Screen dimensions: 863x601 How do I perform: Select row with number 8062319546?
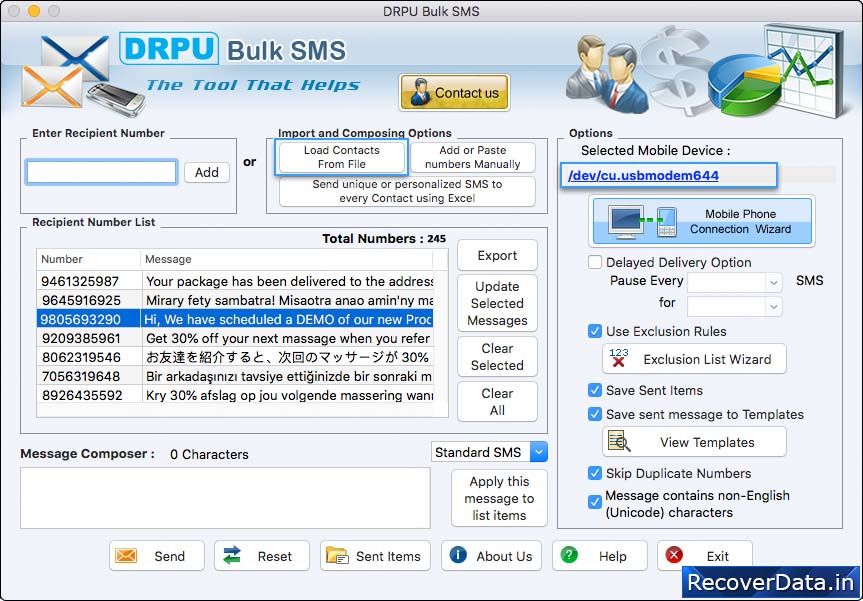235,357
